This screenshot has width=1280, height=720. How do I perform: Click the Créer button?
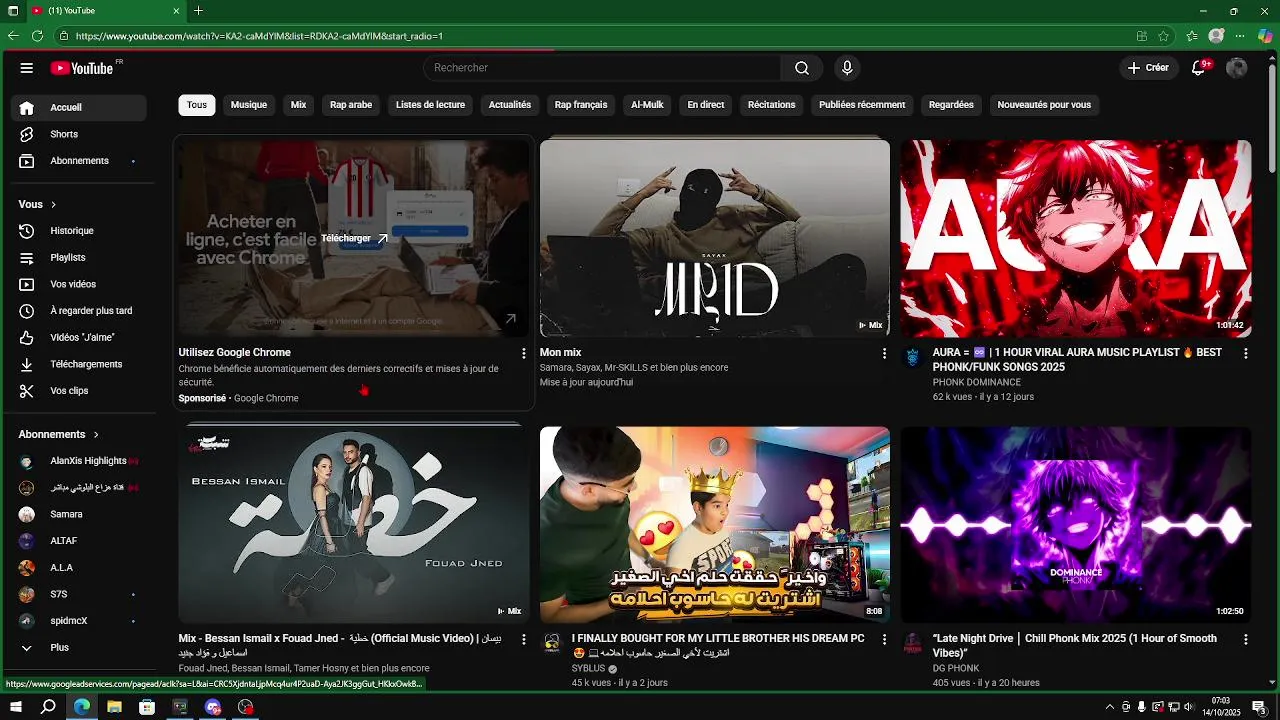(x=1148, y=68)
